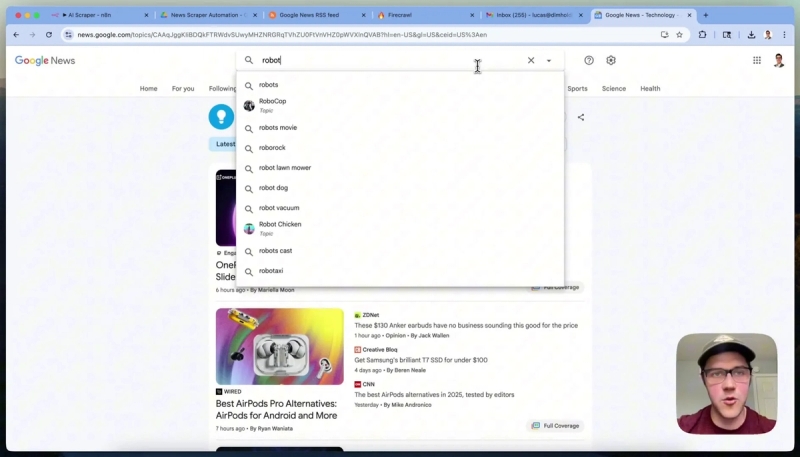800x457 pixels.
Task: Click the Google News logo
Action: [x=45, y=61]
